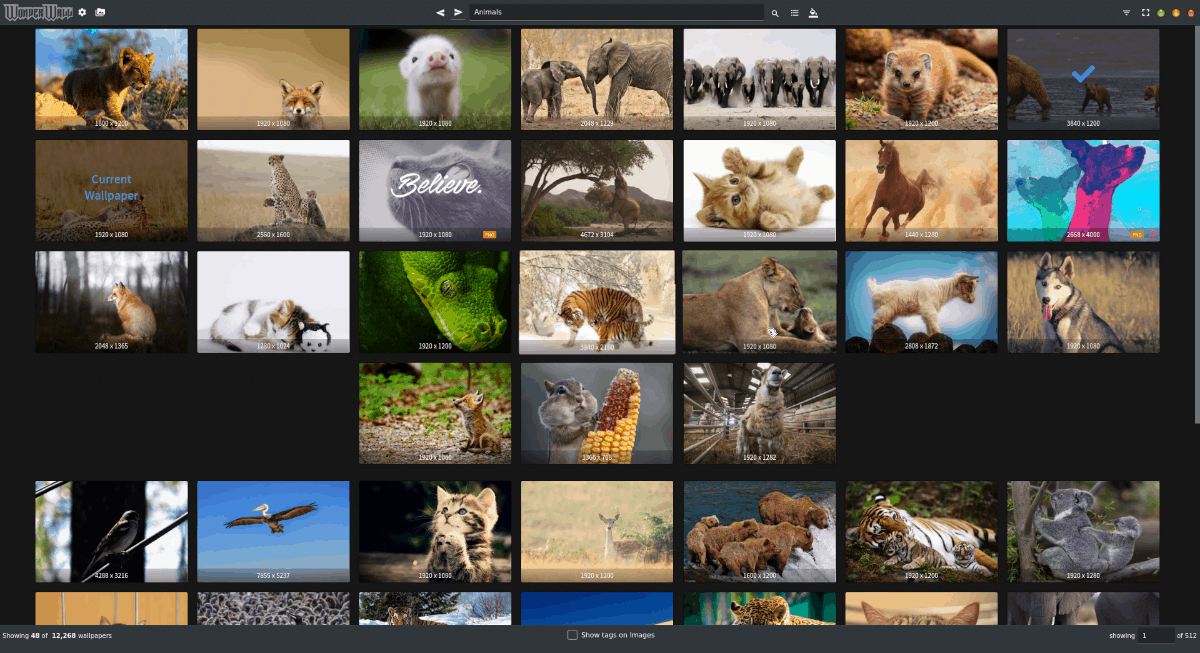
Task: Select the green snake wallpaper
Action: (435, 302)
